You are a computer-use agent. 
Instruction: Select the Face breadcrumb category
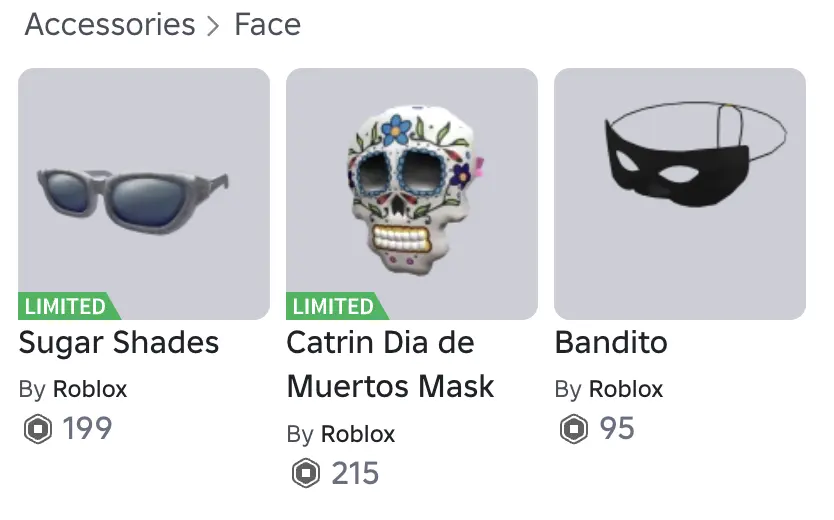coord(267,25)
